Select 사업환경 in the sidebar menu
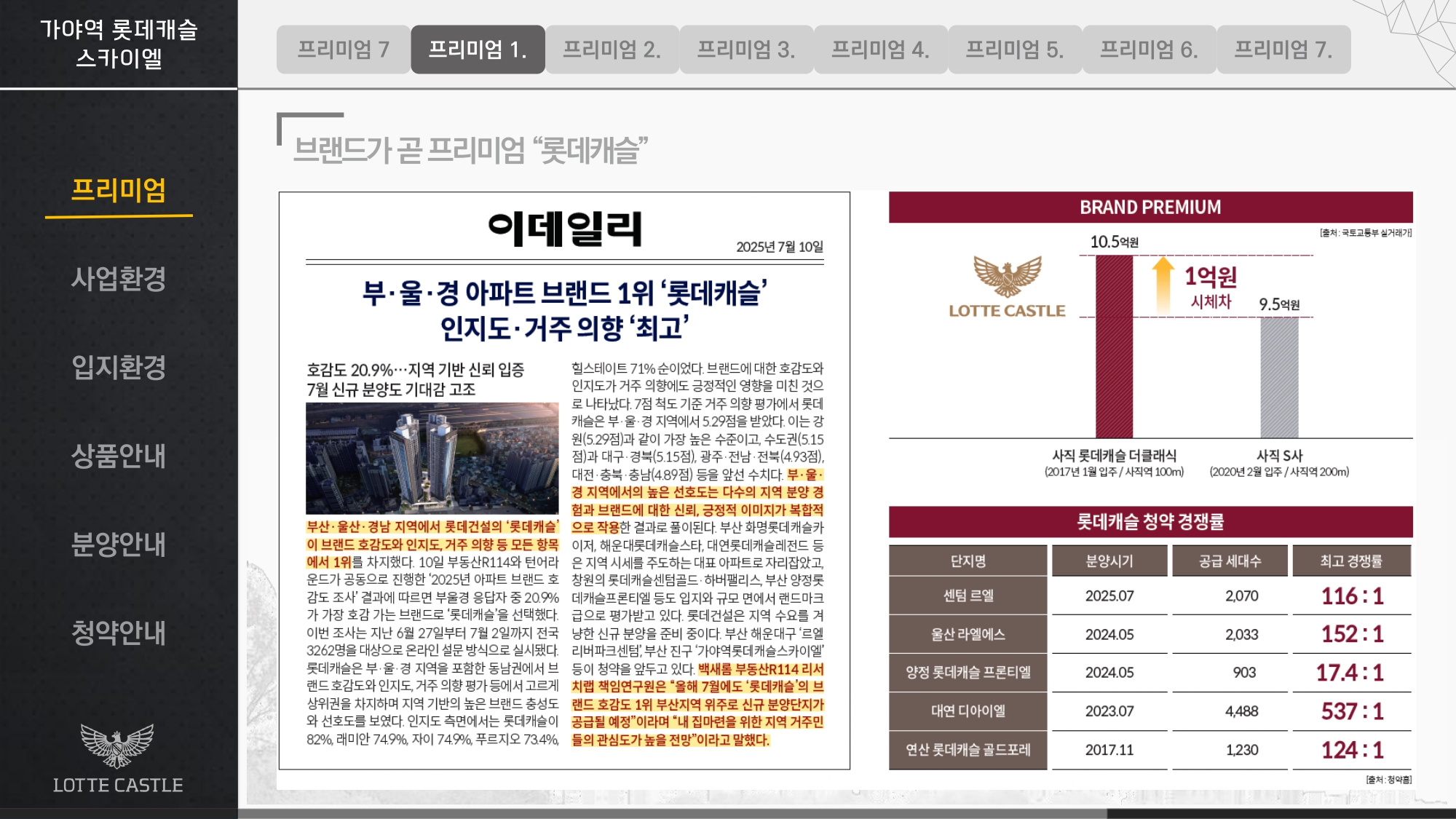 119,279
